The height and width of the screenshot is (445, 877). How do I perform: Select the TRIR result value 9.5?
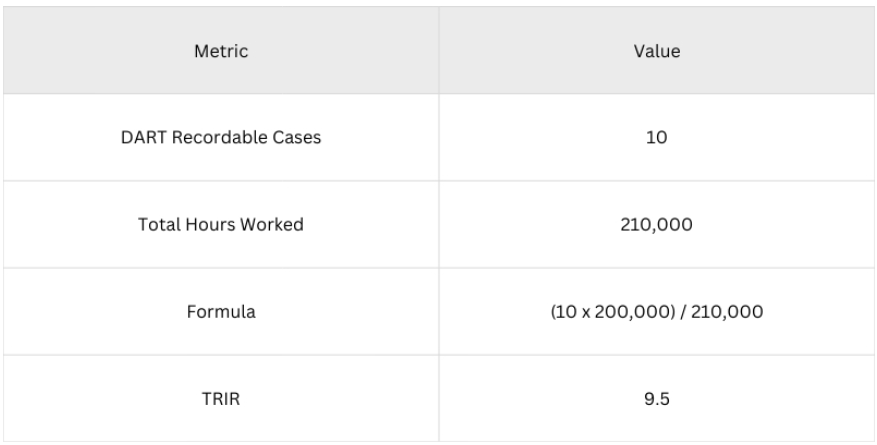click(x=658, y=398)
